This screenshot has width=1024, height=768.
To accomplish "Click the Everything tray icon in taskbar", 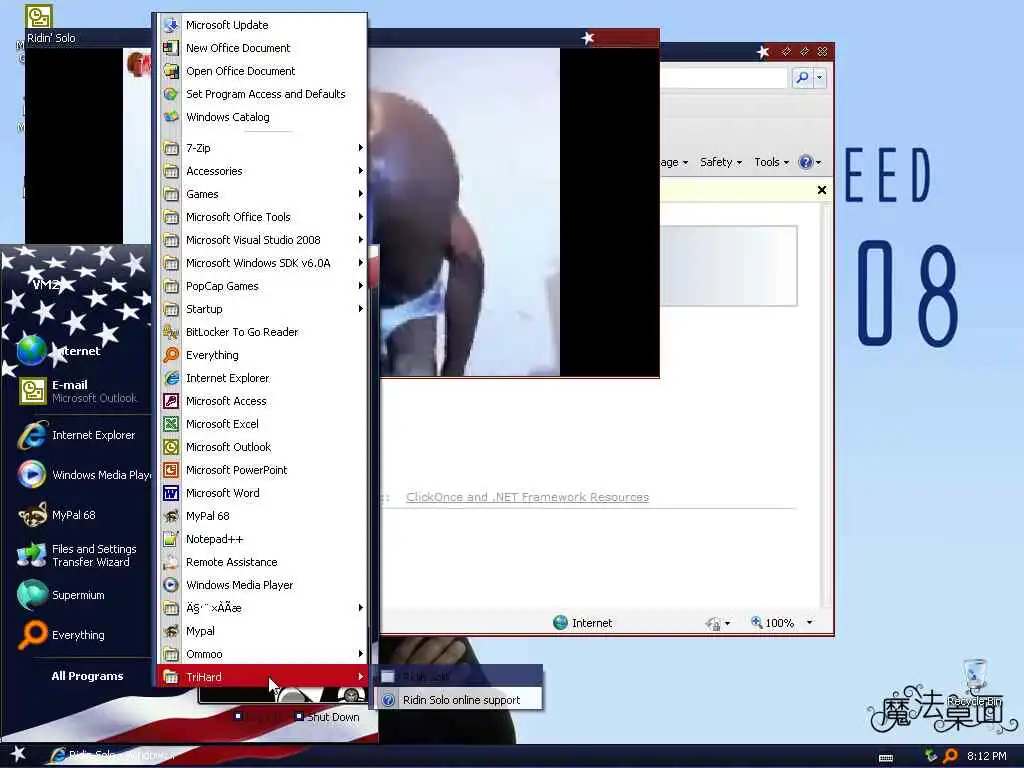I will coord(950,756).
